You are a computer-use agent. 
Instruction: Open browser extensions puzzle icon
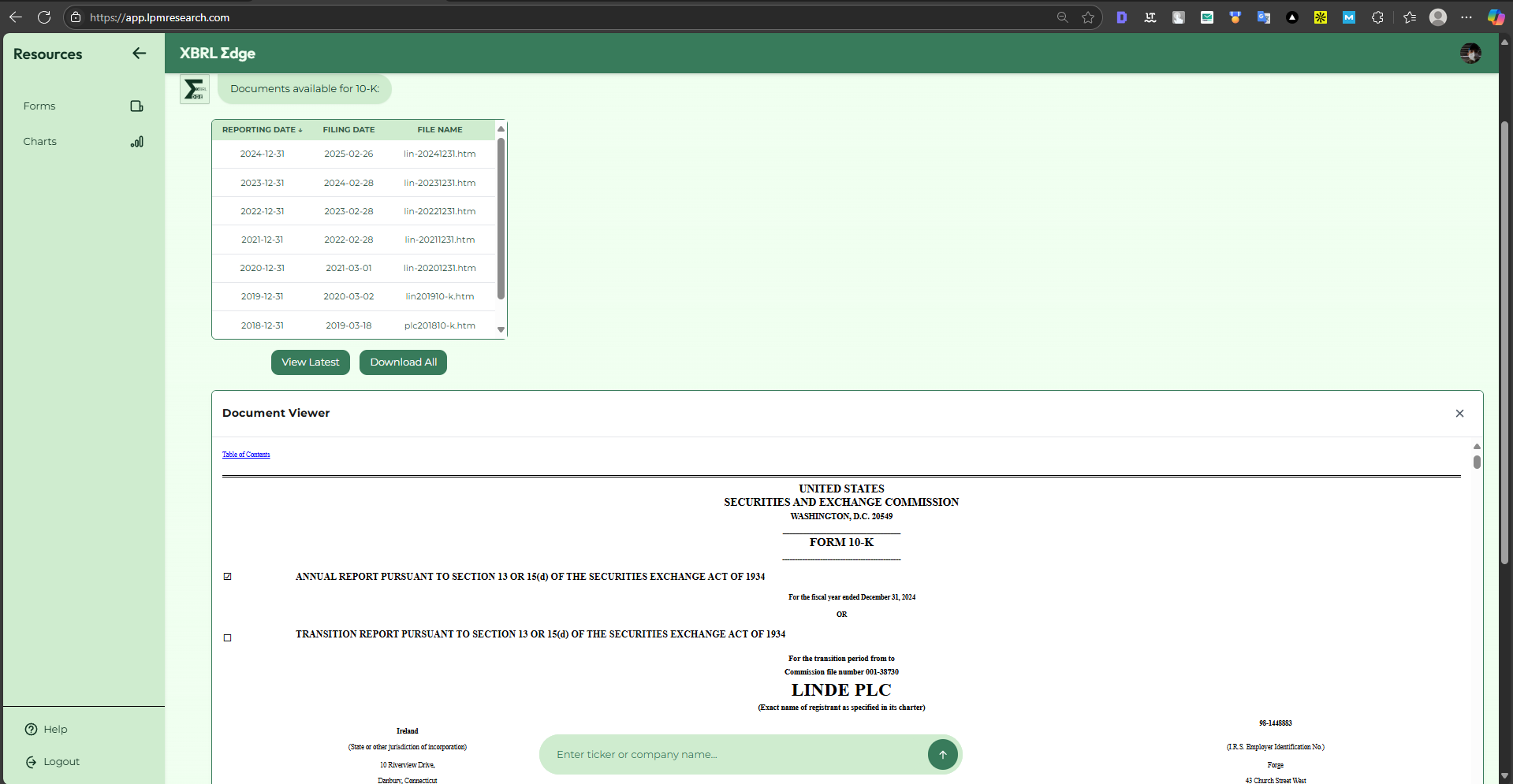[x=1377, y=17]
